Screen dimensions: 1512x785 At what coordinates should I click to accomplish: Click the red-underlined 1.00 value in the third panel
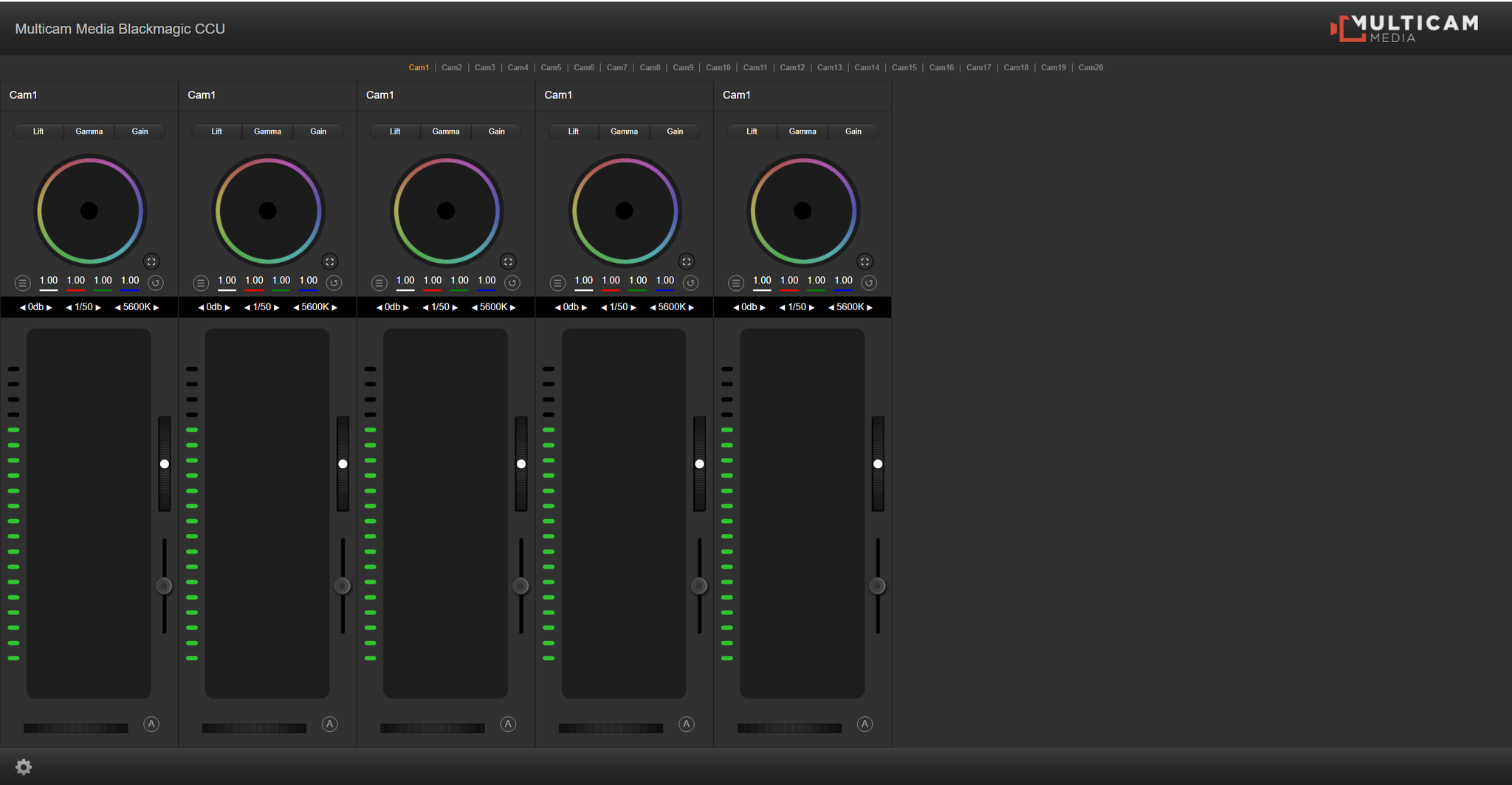point(433,281)
